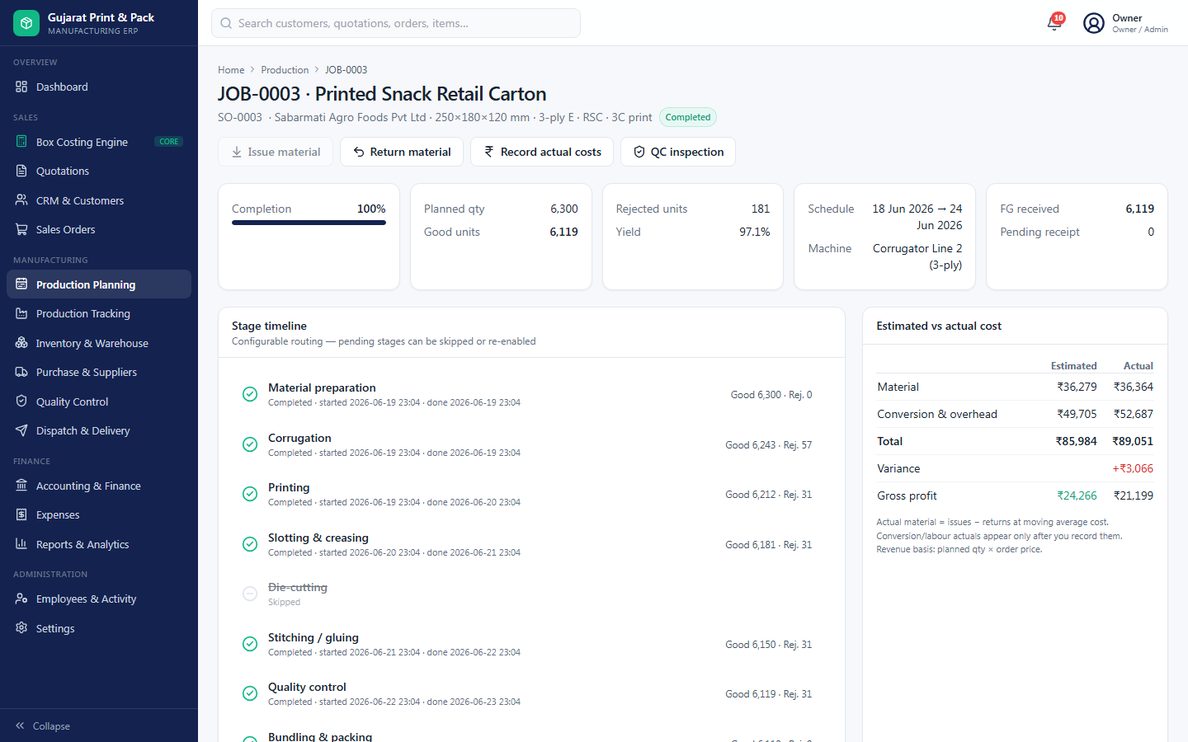Screen dimensions: 1188x742
Task: Click the Completed status badge
Action: pyautogui.click(x=688, y=117)
